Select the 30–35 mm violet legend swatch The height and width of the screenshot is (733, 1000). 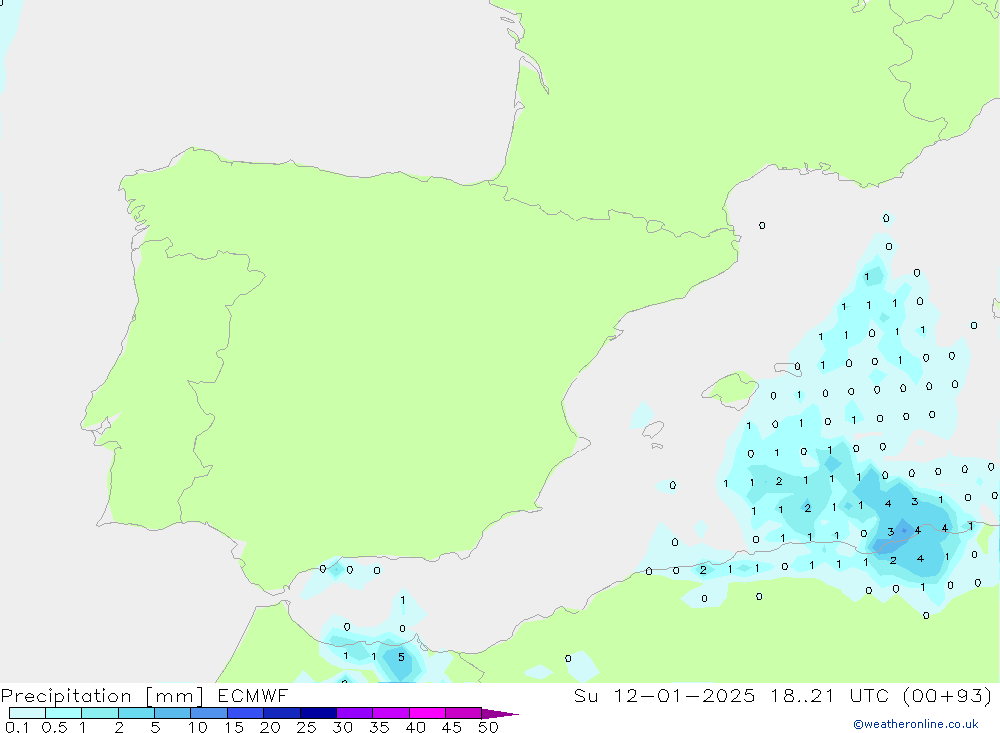click(x=355, y=713)
